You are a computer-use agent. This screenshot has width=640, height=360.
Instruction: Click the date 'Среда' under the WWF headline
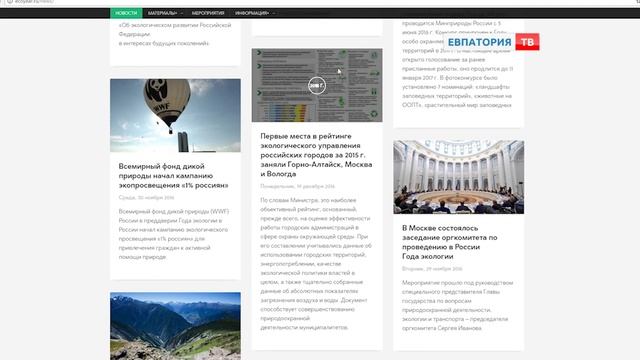pos(146,198)
